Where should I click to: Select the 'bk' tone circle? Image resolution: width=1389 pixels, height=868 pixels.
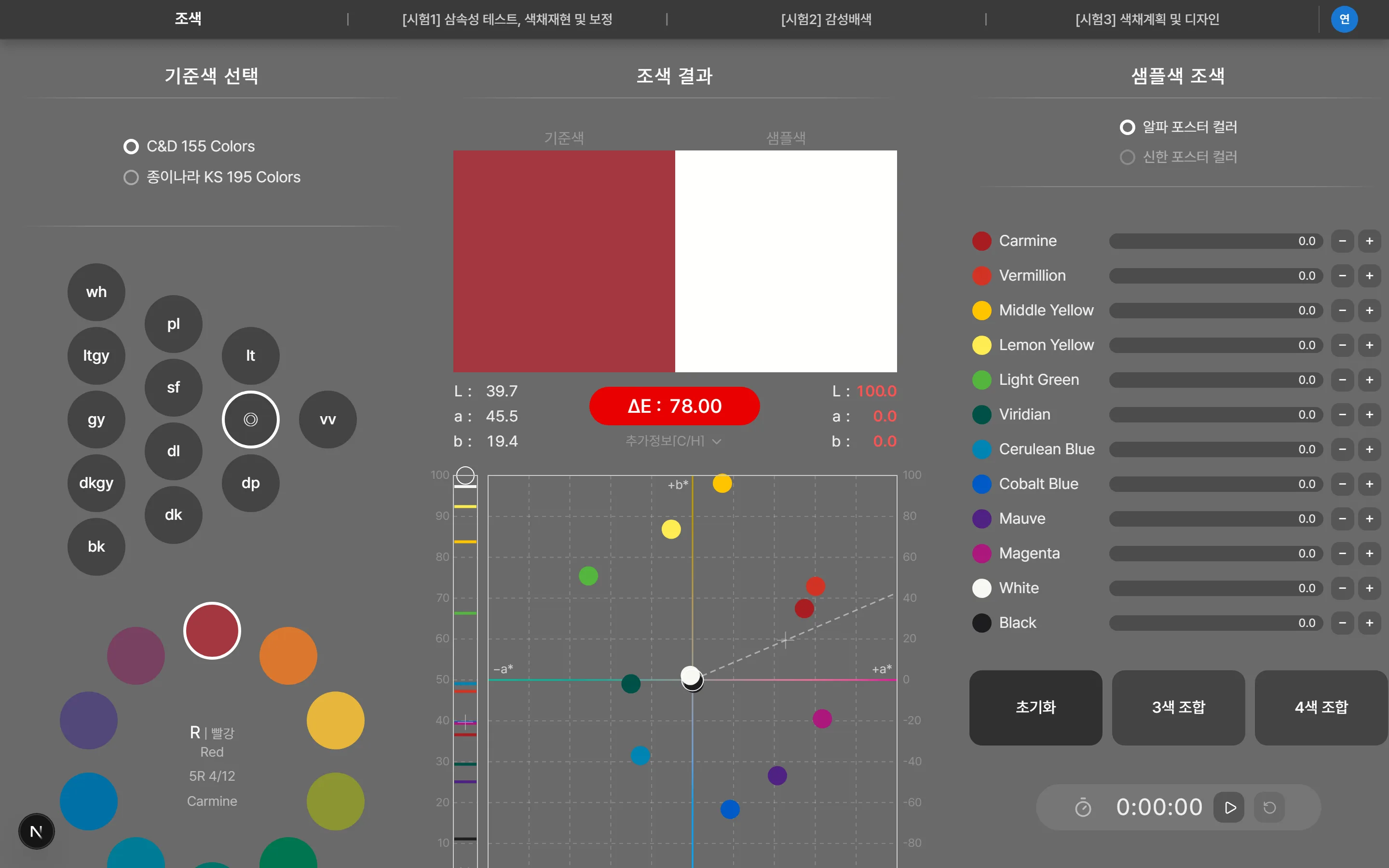(x=96, y=547)
